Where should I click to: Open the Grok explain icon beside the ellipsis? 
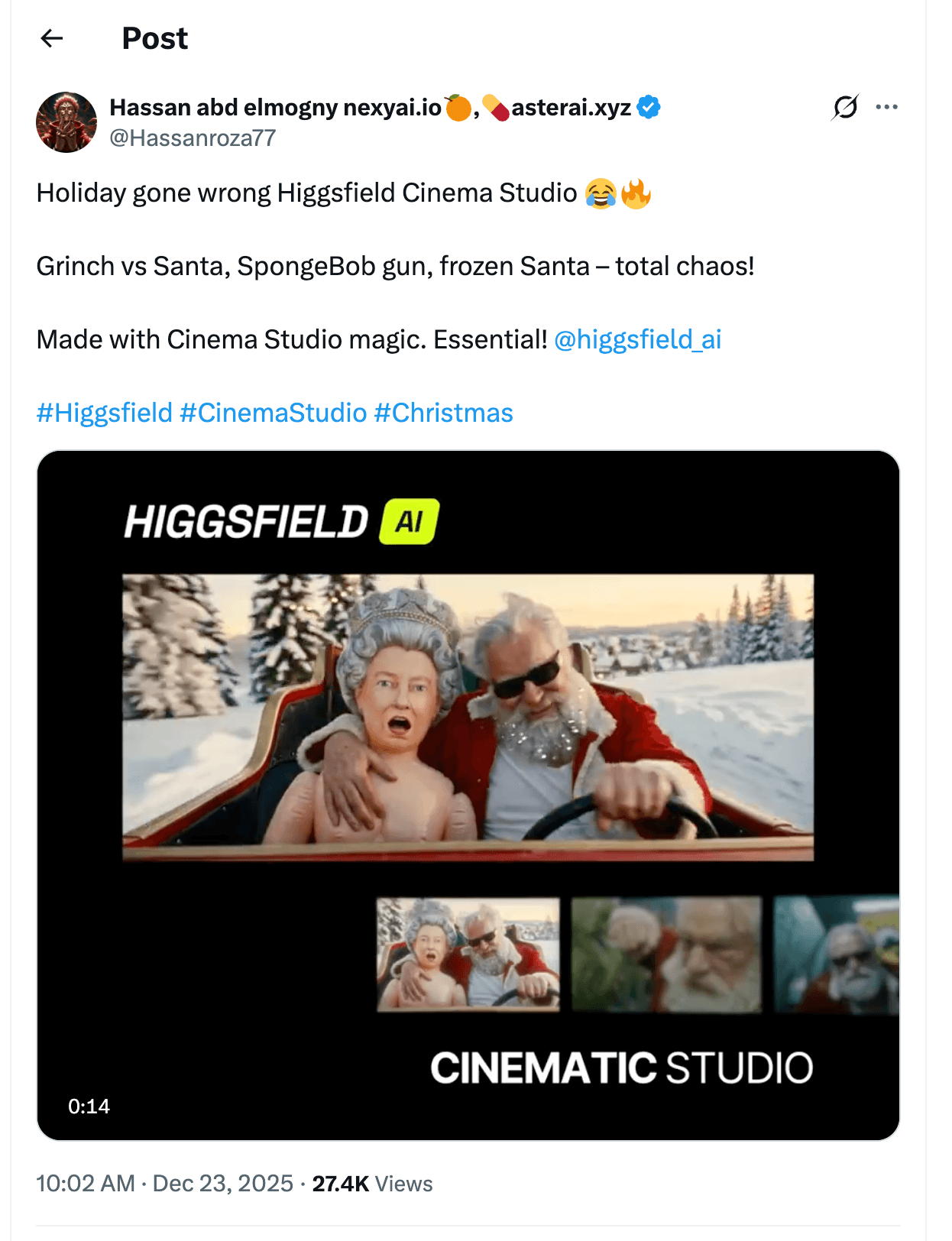(x=845, y=107)
